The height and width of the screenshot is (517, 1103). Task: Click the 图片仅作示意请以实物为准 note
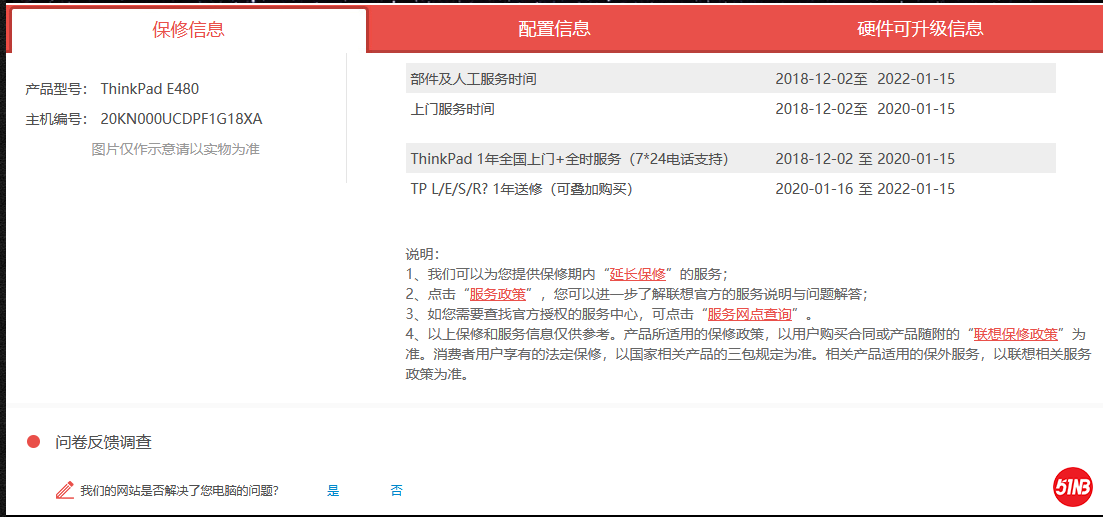176,149
